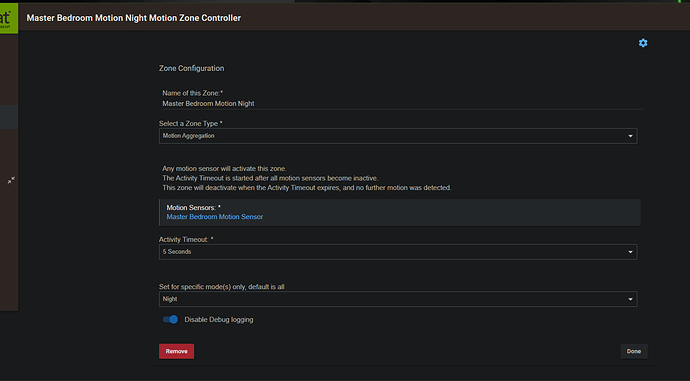Screen dimensions: 690x381
Task: Open Master Bedroom Motion Sensor link
Action: pos(215,217)
